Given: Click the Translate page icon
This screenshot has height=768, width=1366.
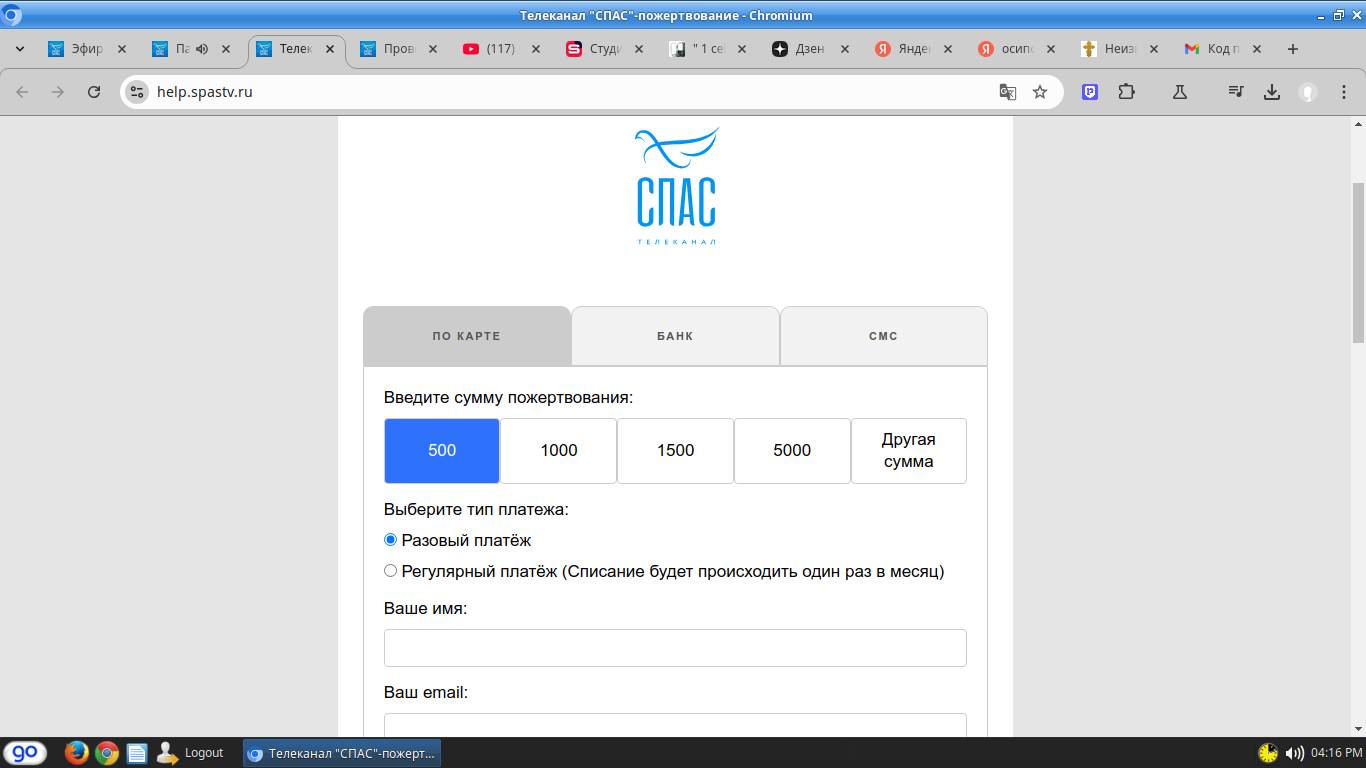Looking at the screenshot, I should click(1008, 92).
